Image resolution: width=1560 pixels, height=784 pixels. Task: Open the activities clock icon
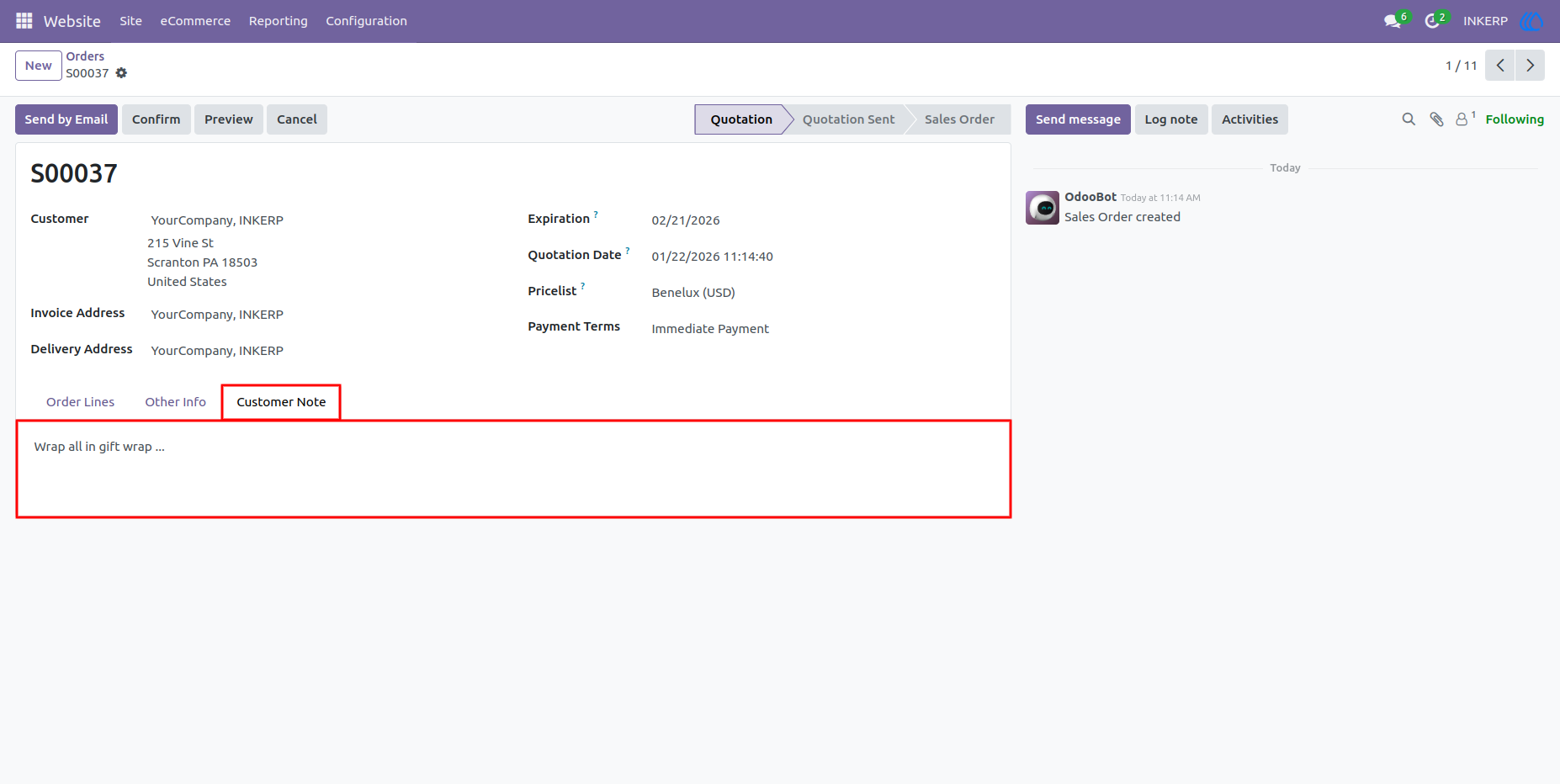coord(1432,21)
